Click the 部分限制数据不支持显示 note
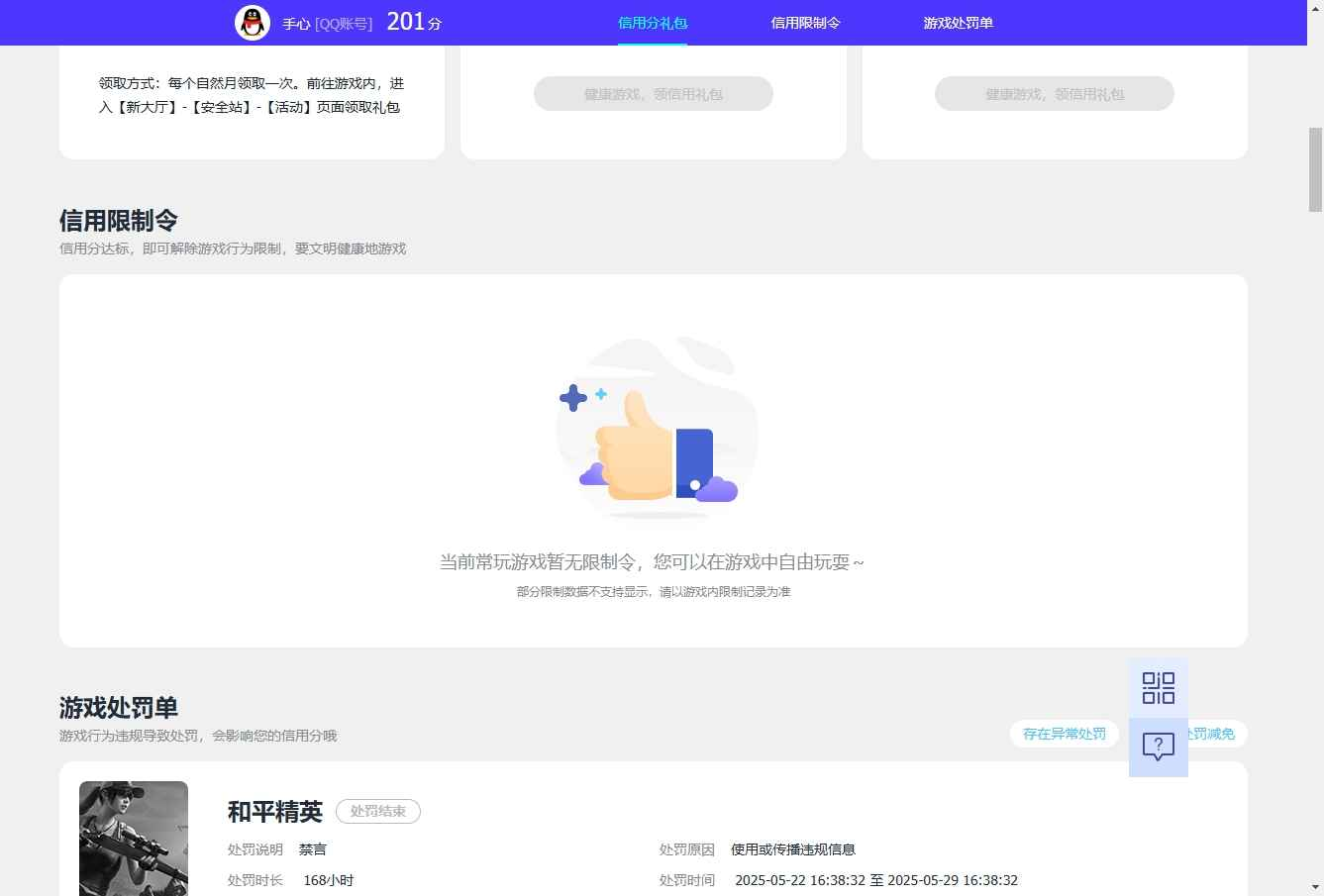 point(654,592)
